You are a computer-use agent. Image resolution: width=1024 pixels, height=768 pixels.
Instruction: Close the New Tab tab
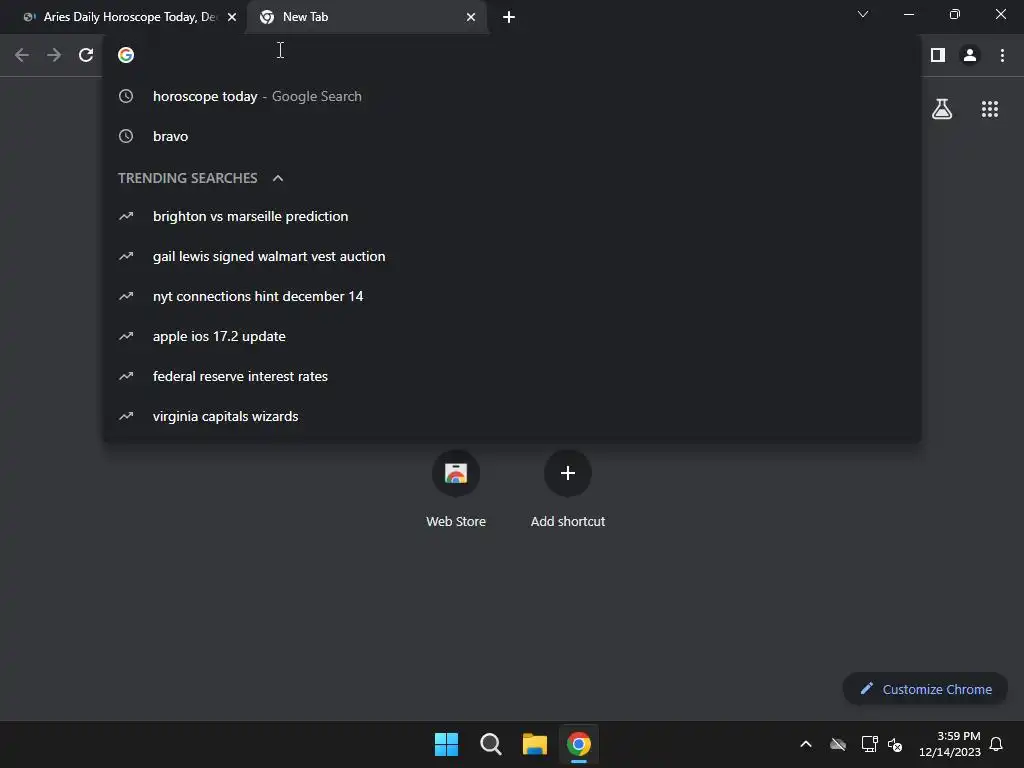(x=471, y=17)
